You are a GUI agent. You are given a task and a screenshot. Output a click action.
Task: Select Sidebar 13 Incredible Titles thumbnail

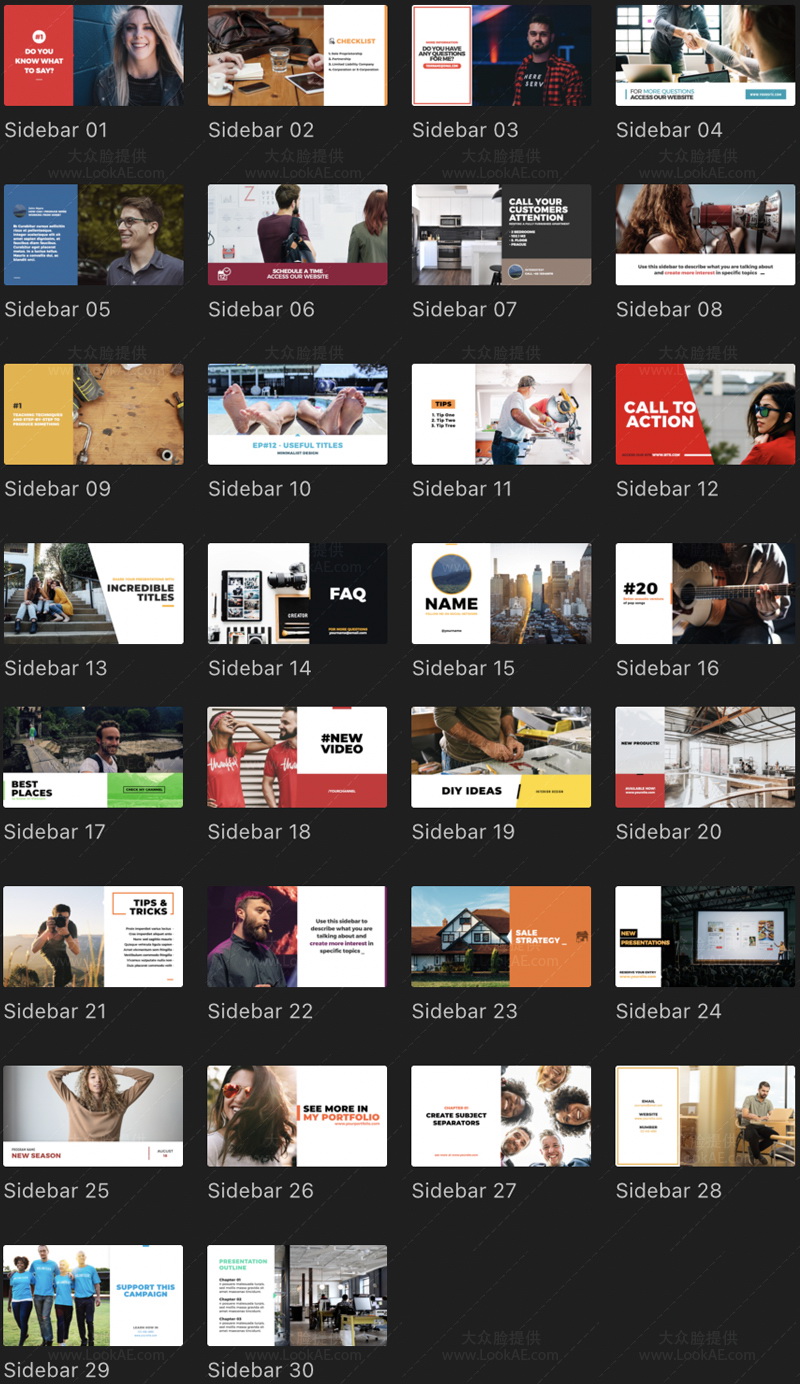(x=94, y=593)
